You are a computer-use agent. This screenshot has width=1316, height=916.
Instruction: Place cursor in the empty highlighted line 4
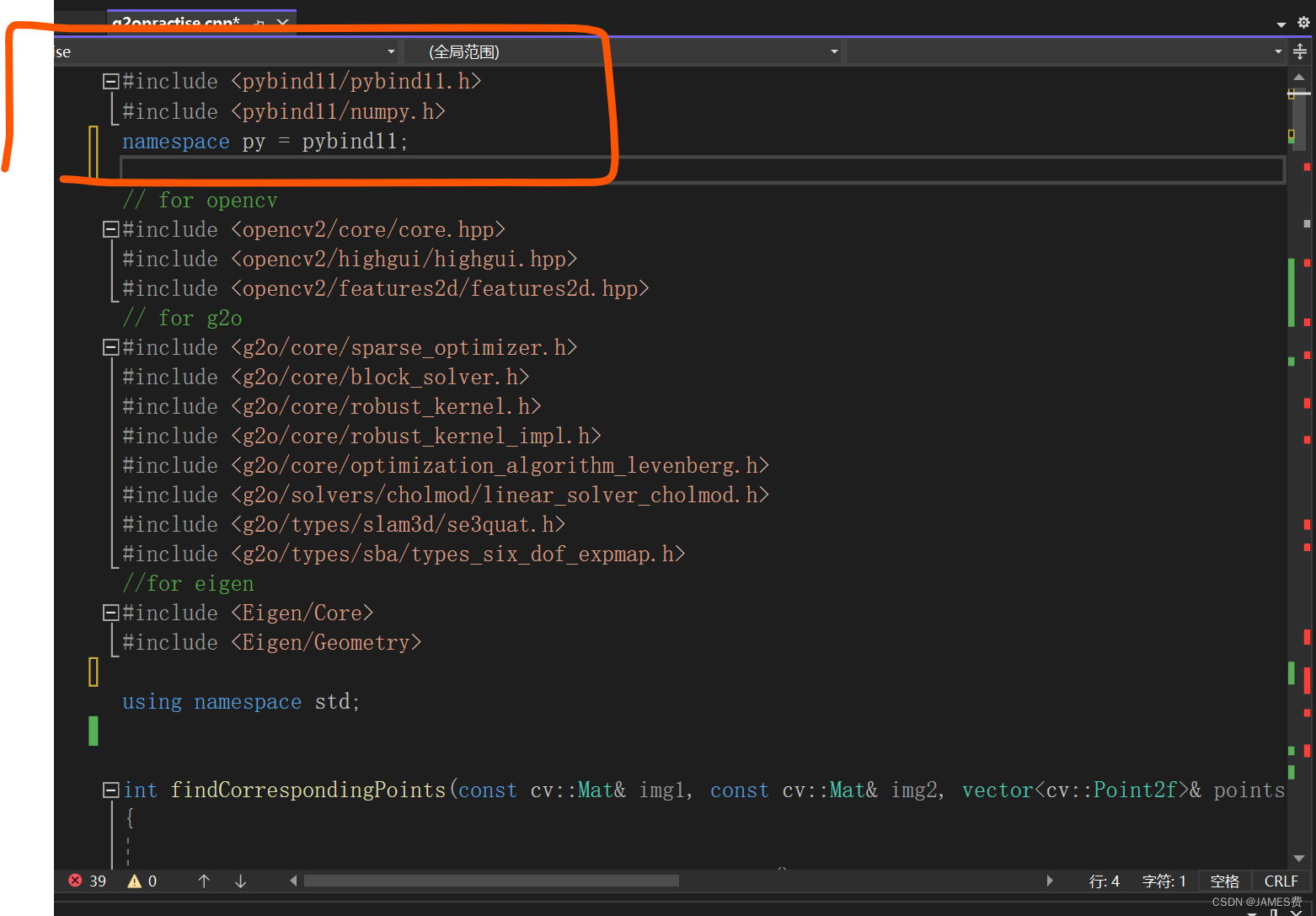coord(703,169)
